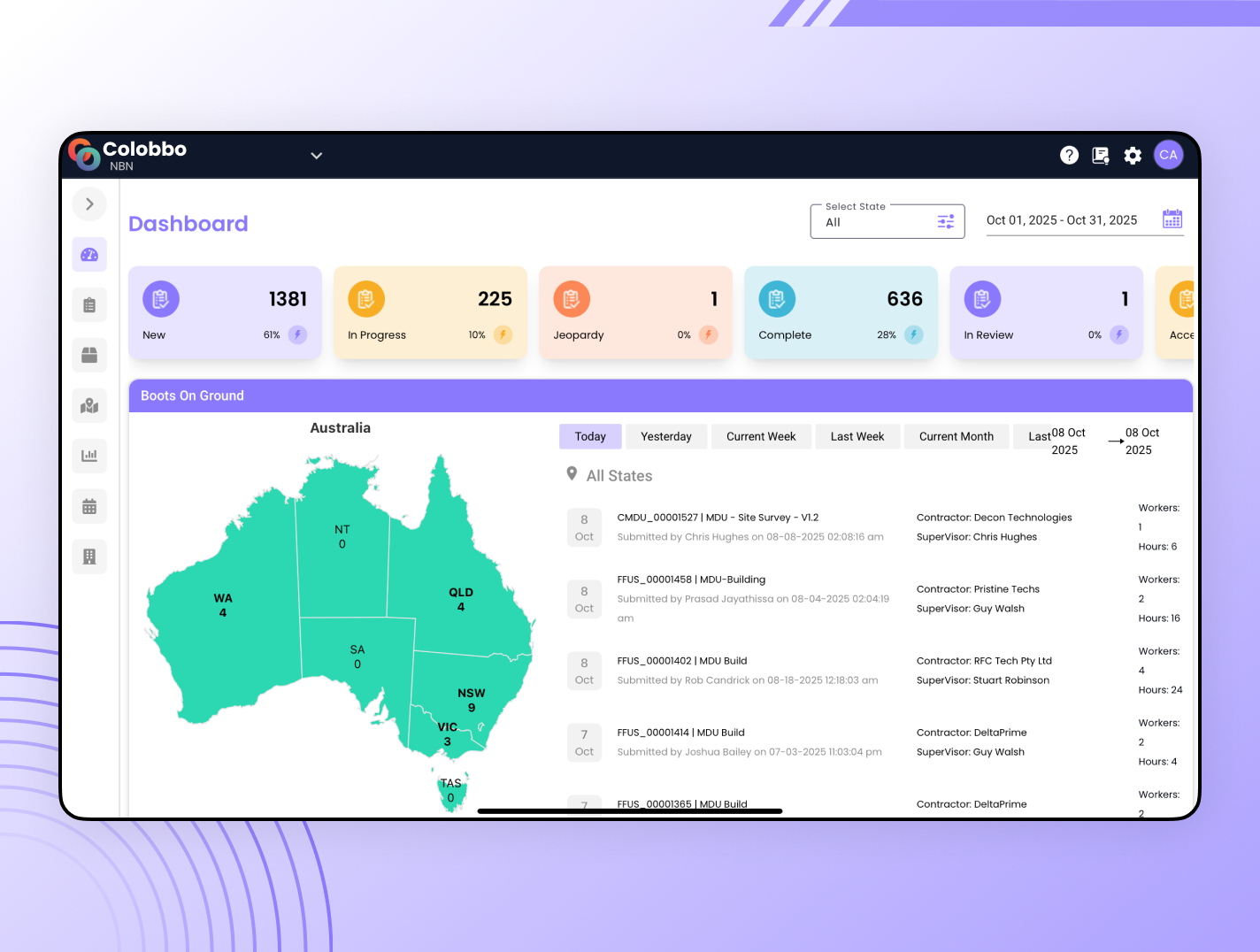Image resolution: width=1260 pixels, height=952 pixels.
Task: Open the Dashboard icon in sidebar
Action: click(x=89, y=254)
